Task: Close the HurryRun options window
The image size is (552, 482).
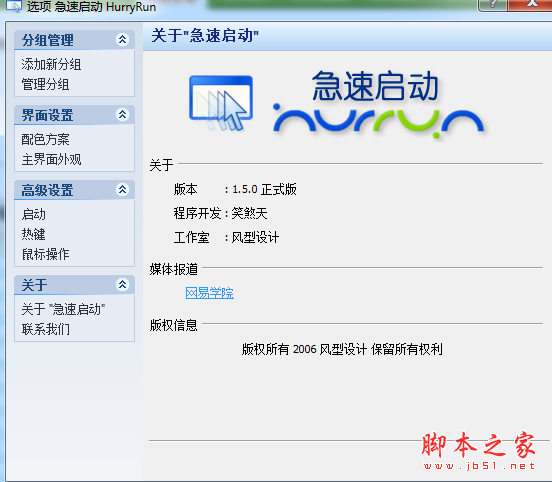Action: 530,5
